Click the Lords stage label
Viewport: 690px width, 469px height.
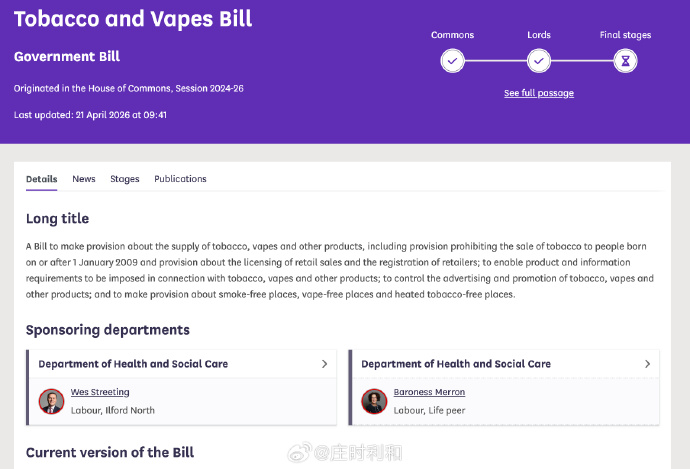click(x=539, y=35)
